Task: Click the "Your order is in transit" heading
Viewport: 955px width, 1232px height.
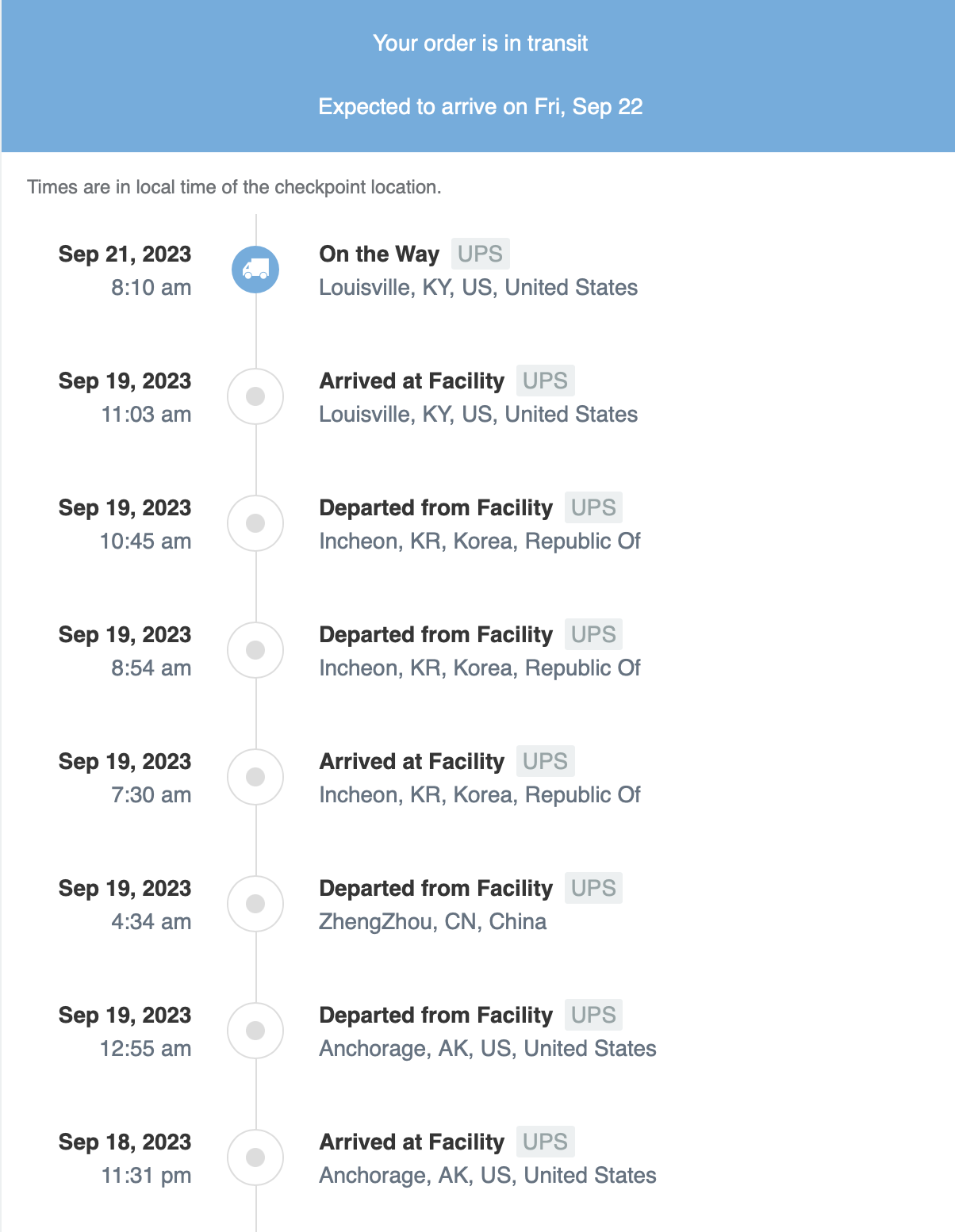Action: [480, 43]
